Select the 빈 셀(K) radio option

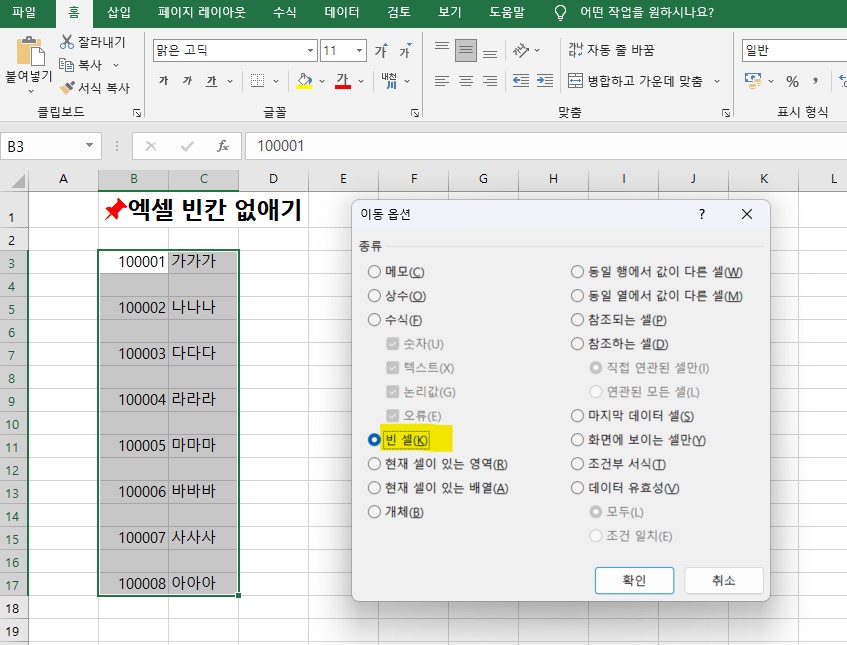coord(374,440)
